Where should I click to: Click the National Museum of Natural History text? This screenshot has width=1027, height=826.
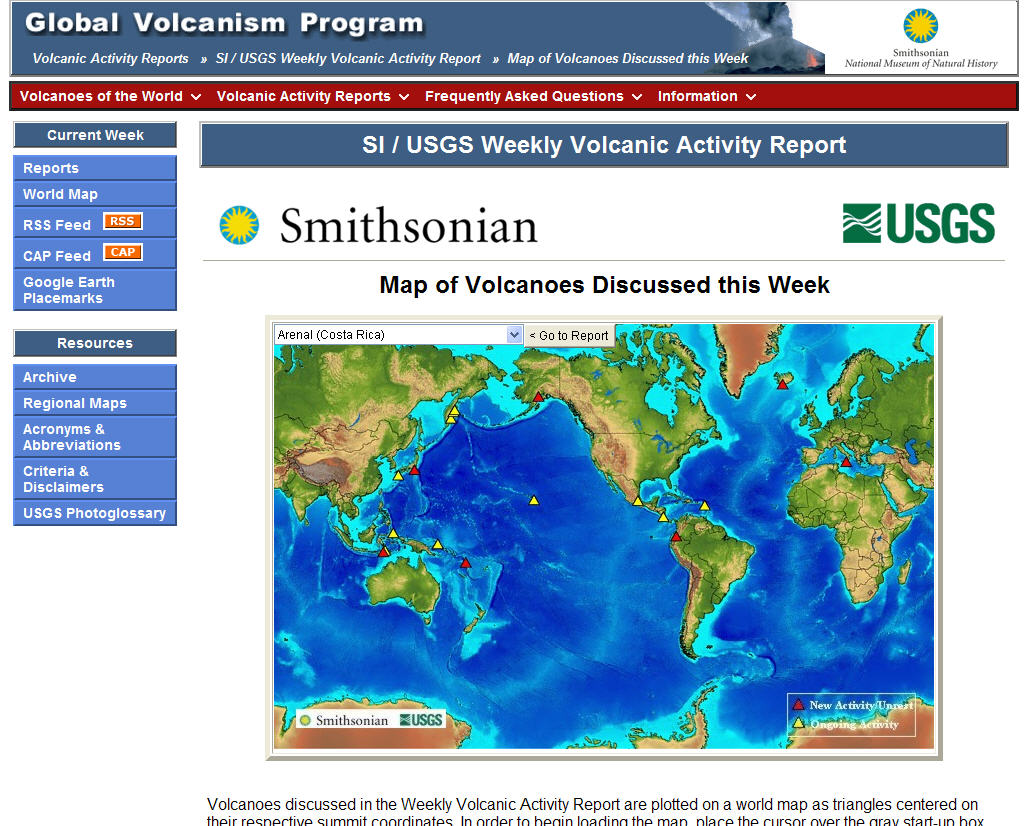click(920, 64)
